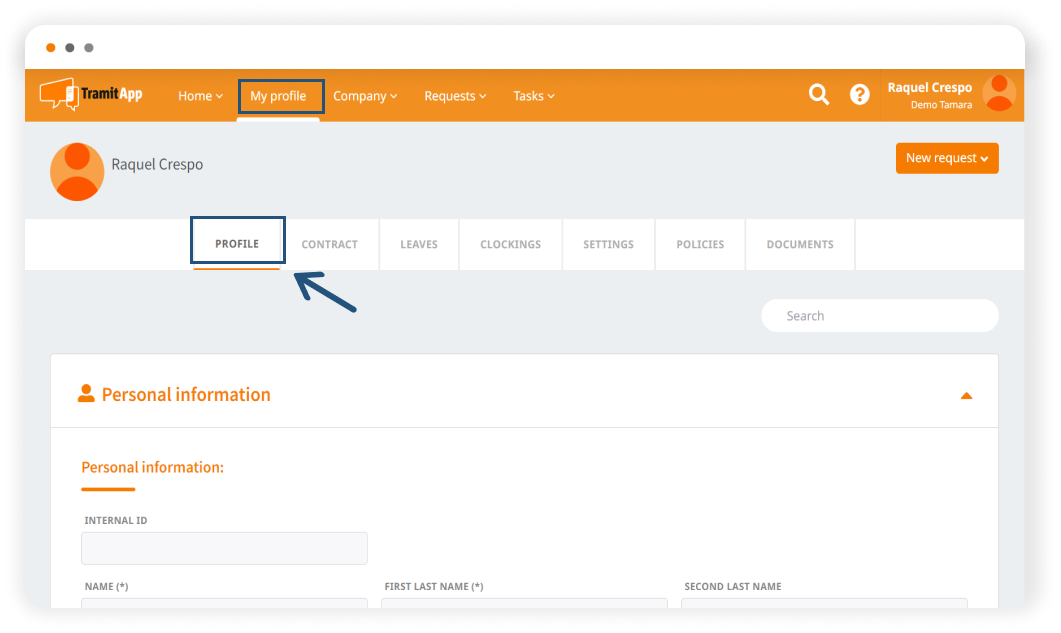This screenshot has width=1061, height=633.
Task: Expand the Home dropdown menu
Action: [200, 96]
